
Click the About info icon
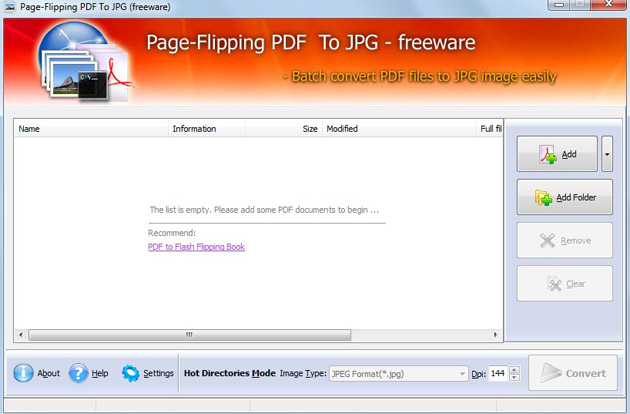pos(23,373)
